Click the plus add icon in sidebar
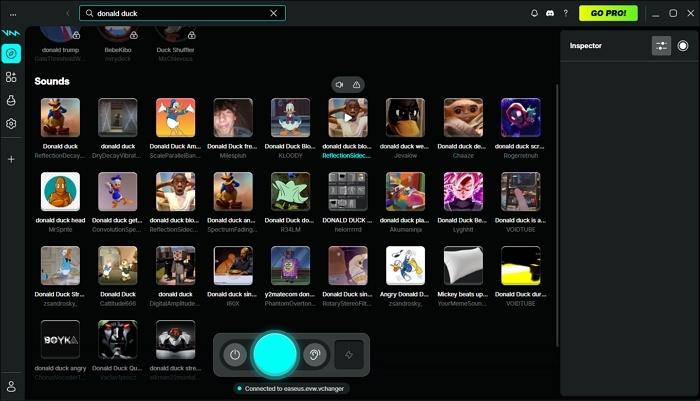This screenshot has height=401, width=700. [x=11, y=159]
